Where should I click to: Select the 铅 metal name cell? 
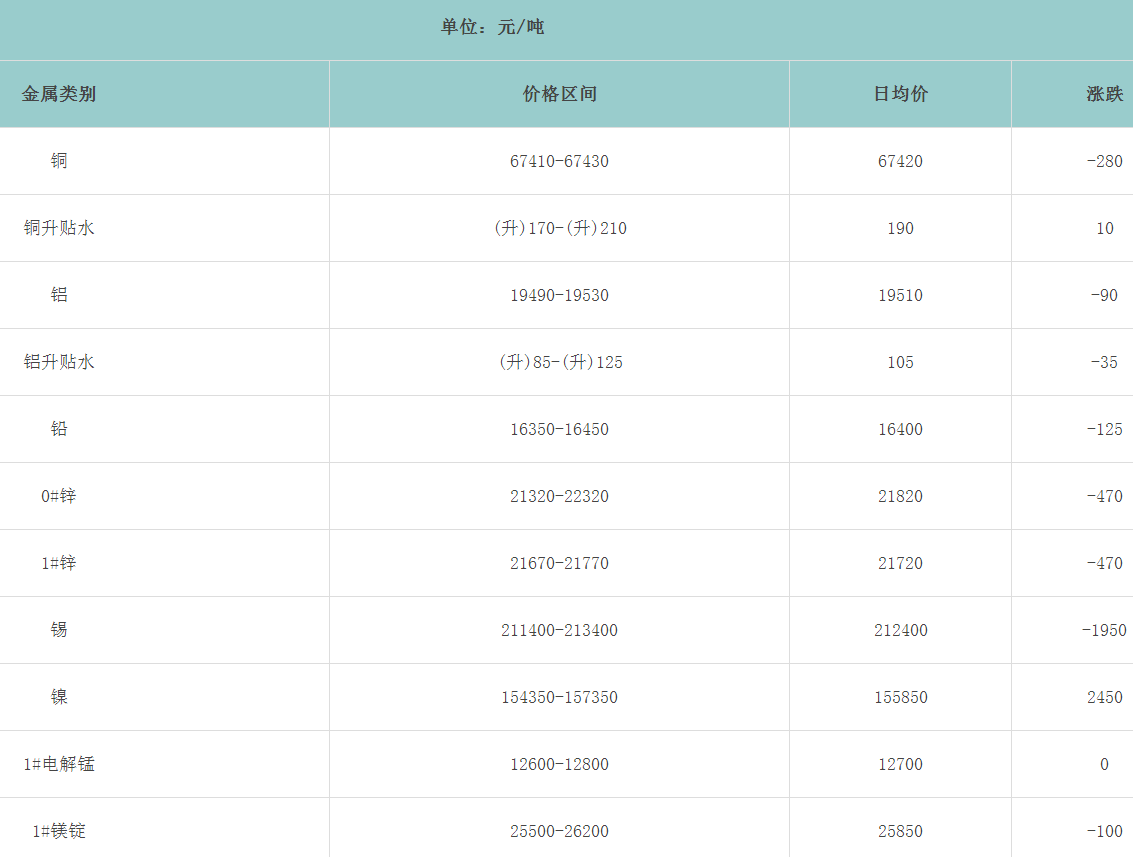[x=59, y=429]
